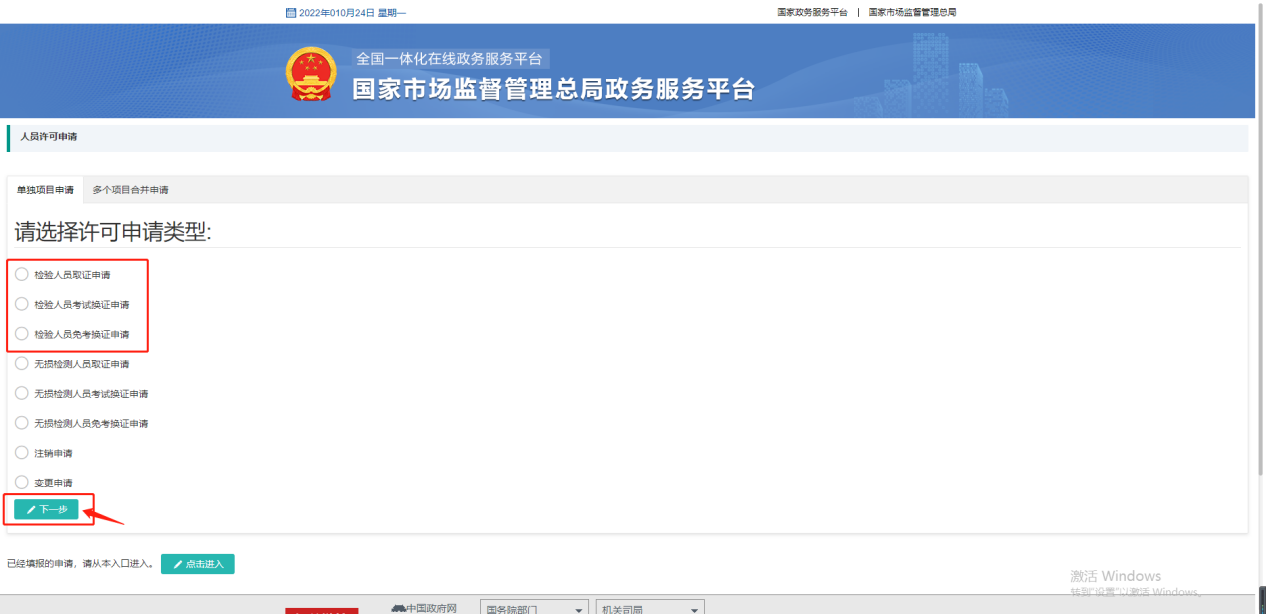Click the national emblem logo in header
Screen dimensions: 1266x614
(311, 73)
